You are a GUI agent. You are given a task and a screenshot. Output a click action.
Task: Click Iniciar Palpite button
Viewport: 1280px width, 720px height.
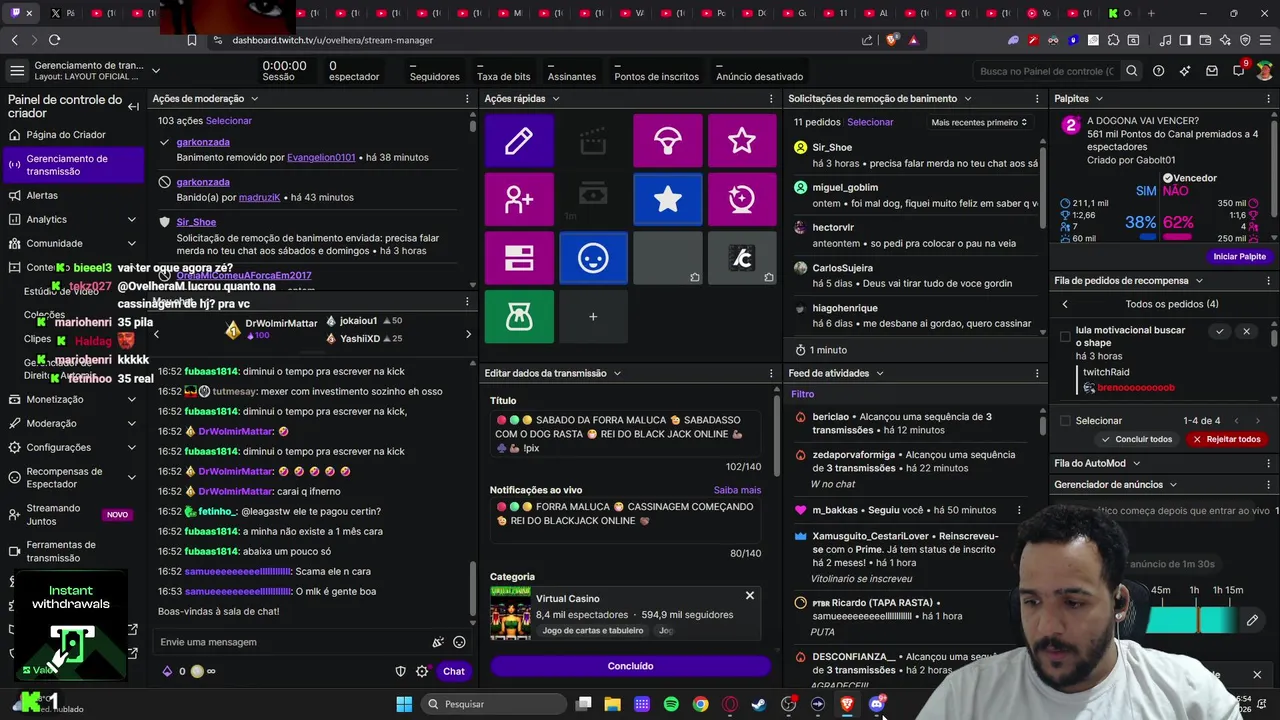(1240, 256)
